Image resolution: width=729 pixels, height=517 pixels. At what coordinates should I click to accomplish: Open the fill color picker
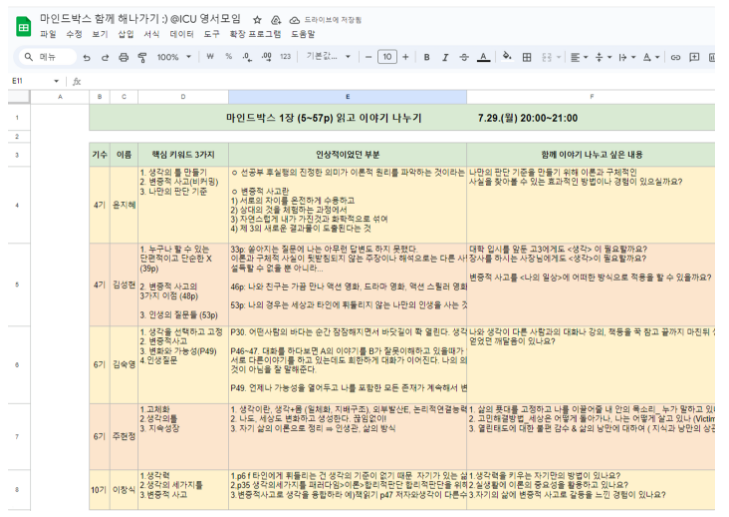(507, 57)
